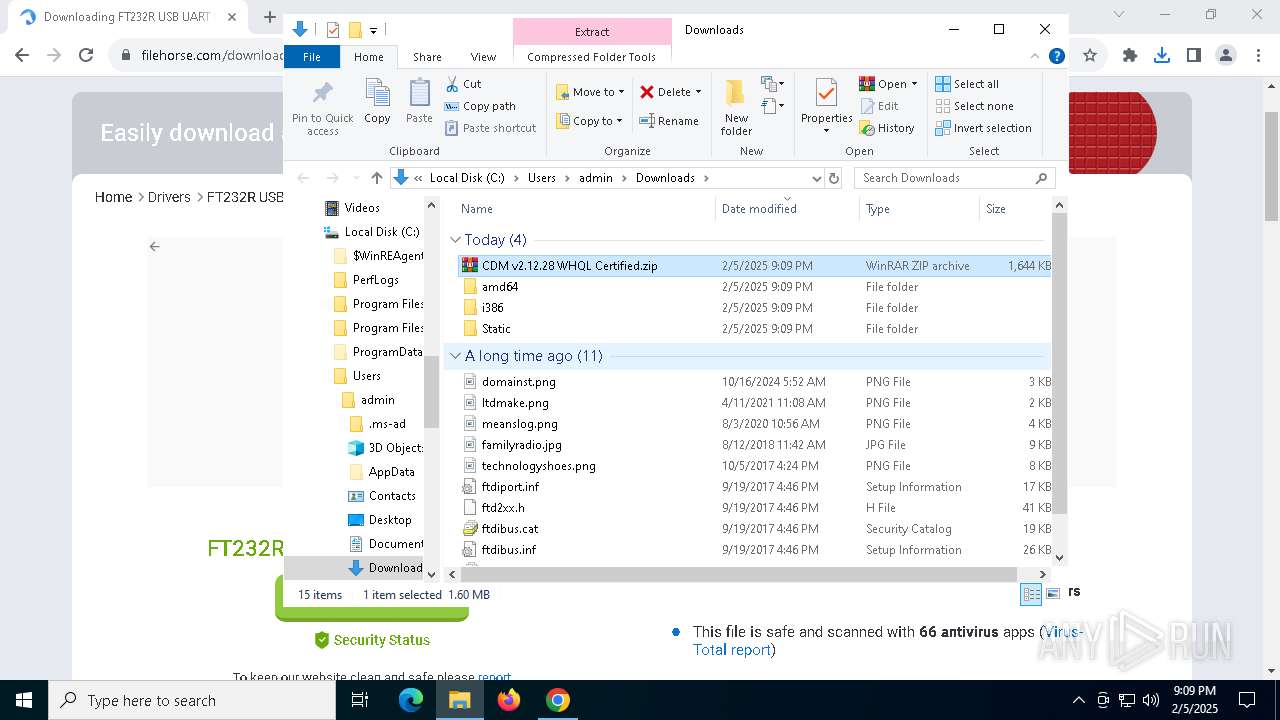Open Compressed Folder Tools tab

pyautogui.click(x=592, y=57)
